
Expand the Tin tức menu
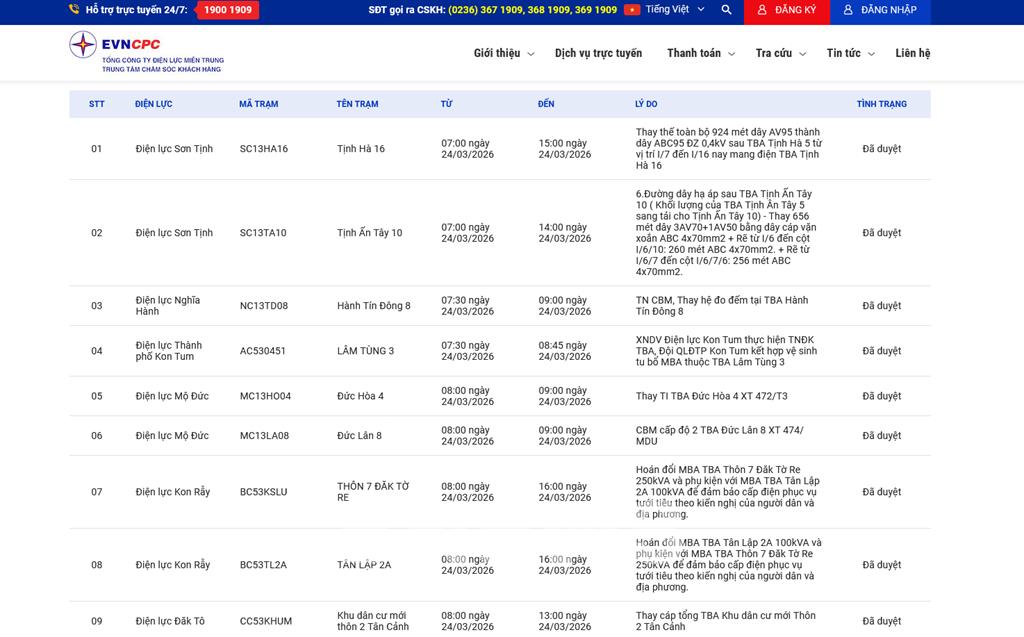click(850, 53)
